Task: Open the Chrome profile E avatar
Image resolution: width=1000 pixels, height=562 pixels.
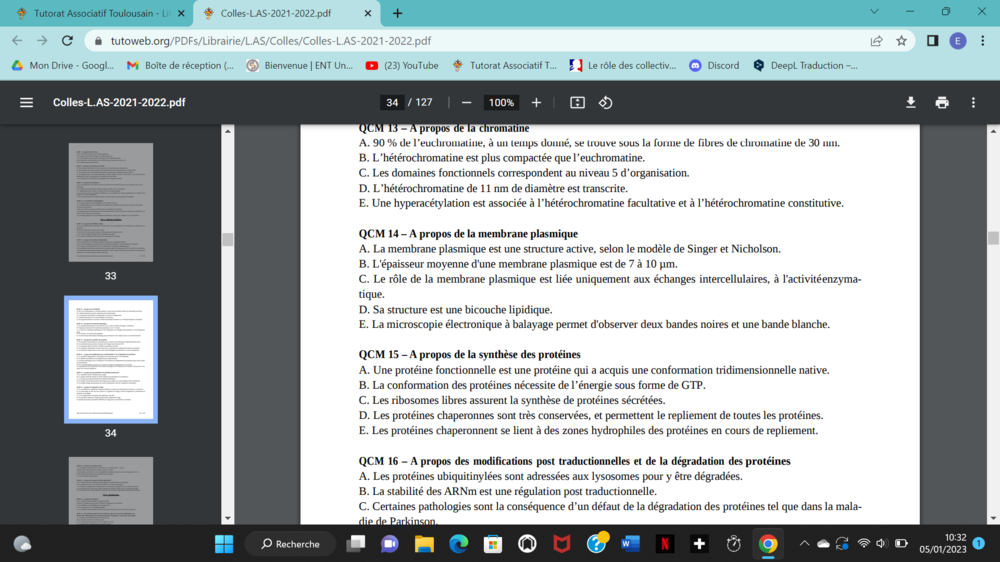Action: coord(957,41)
